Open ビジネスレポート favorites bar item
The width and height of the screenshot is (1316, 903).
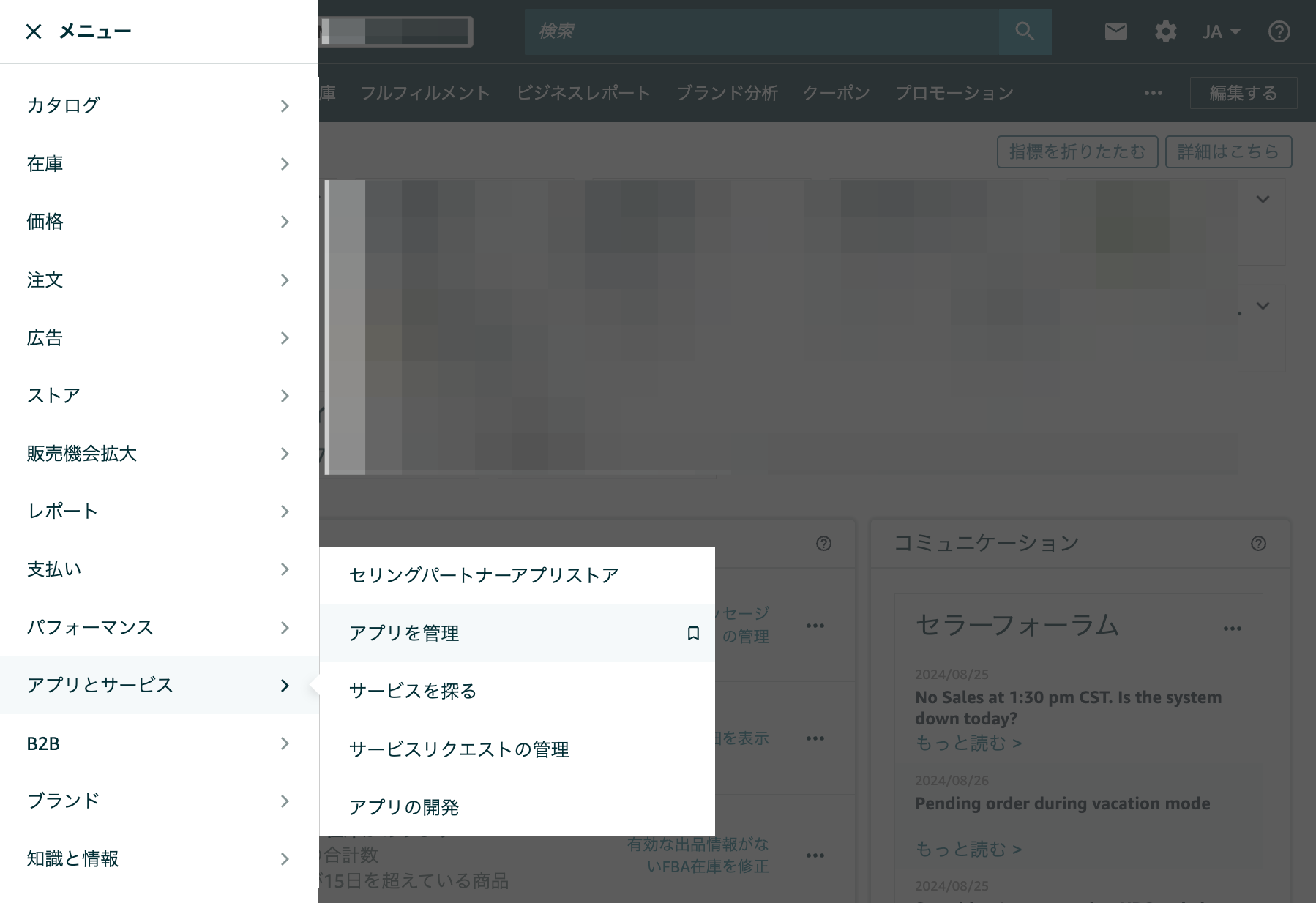click(x=583, y=93)
